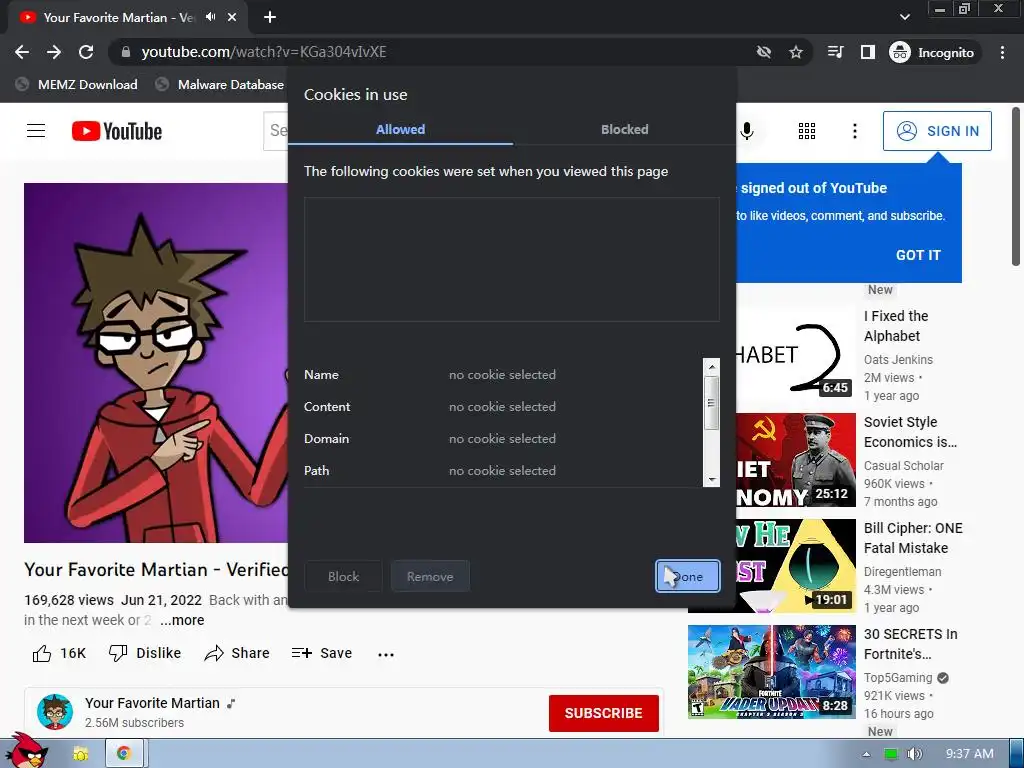Click inside the empty cookies list box

[x=511, y=259]
